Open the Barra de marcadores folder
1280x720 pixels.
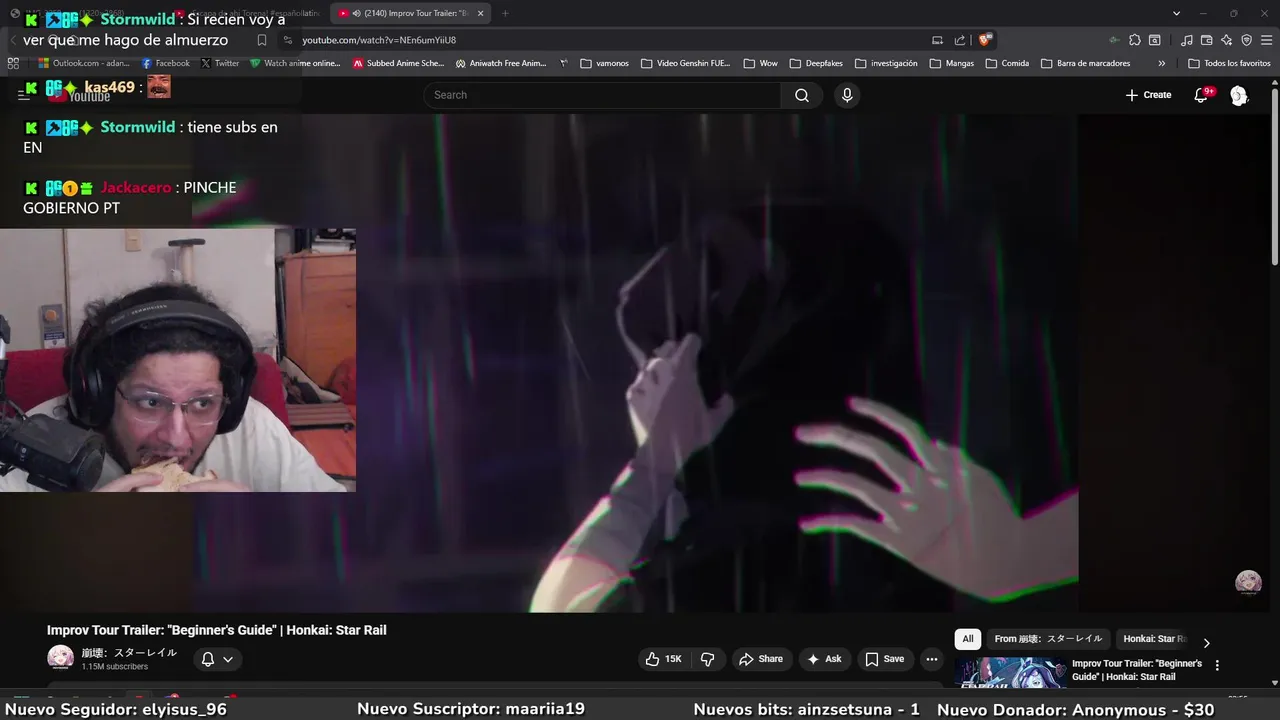click(x=1085, y=63)
